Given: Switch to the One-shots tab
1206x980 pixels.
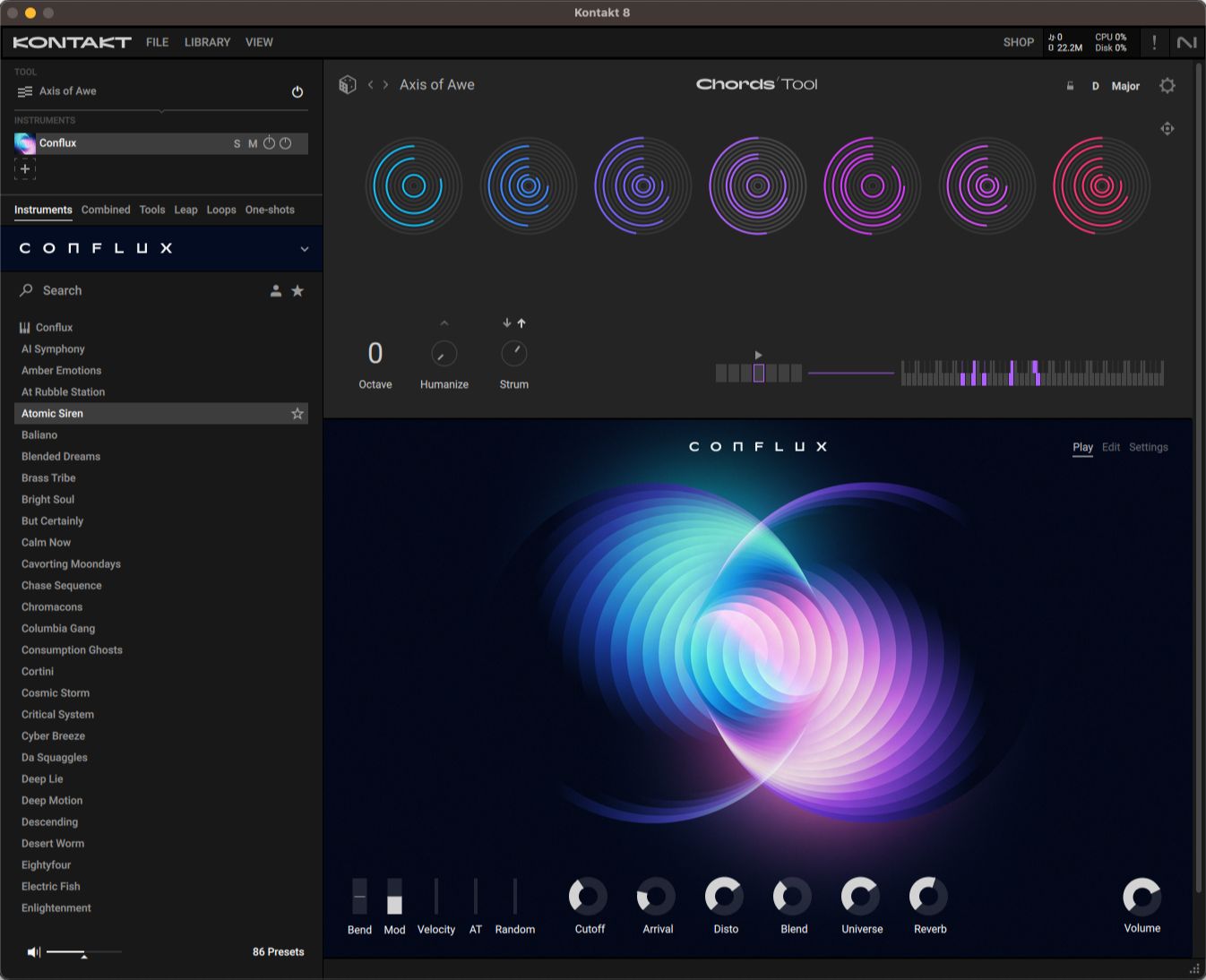Looking at the screenshot, I should [x=270, y=210].
